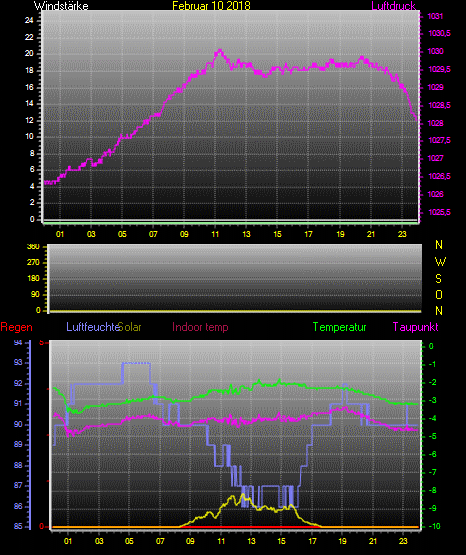Select '87' on the humidity axis
The height and width of the screenshot is (555, 466).
18,485
